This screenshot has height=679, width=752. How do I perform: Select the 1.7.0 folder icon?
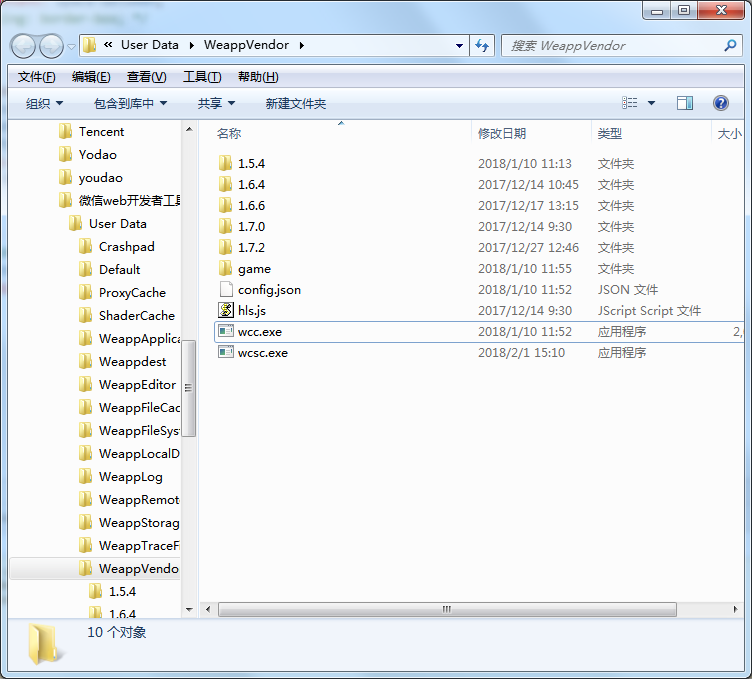[x=225, y=226]
